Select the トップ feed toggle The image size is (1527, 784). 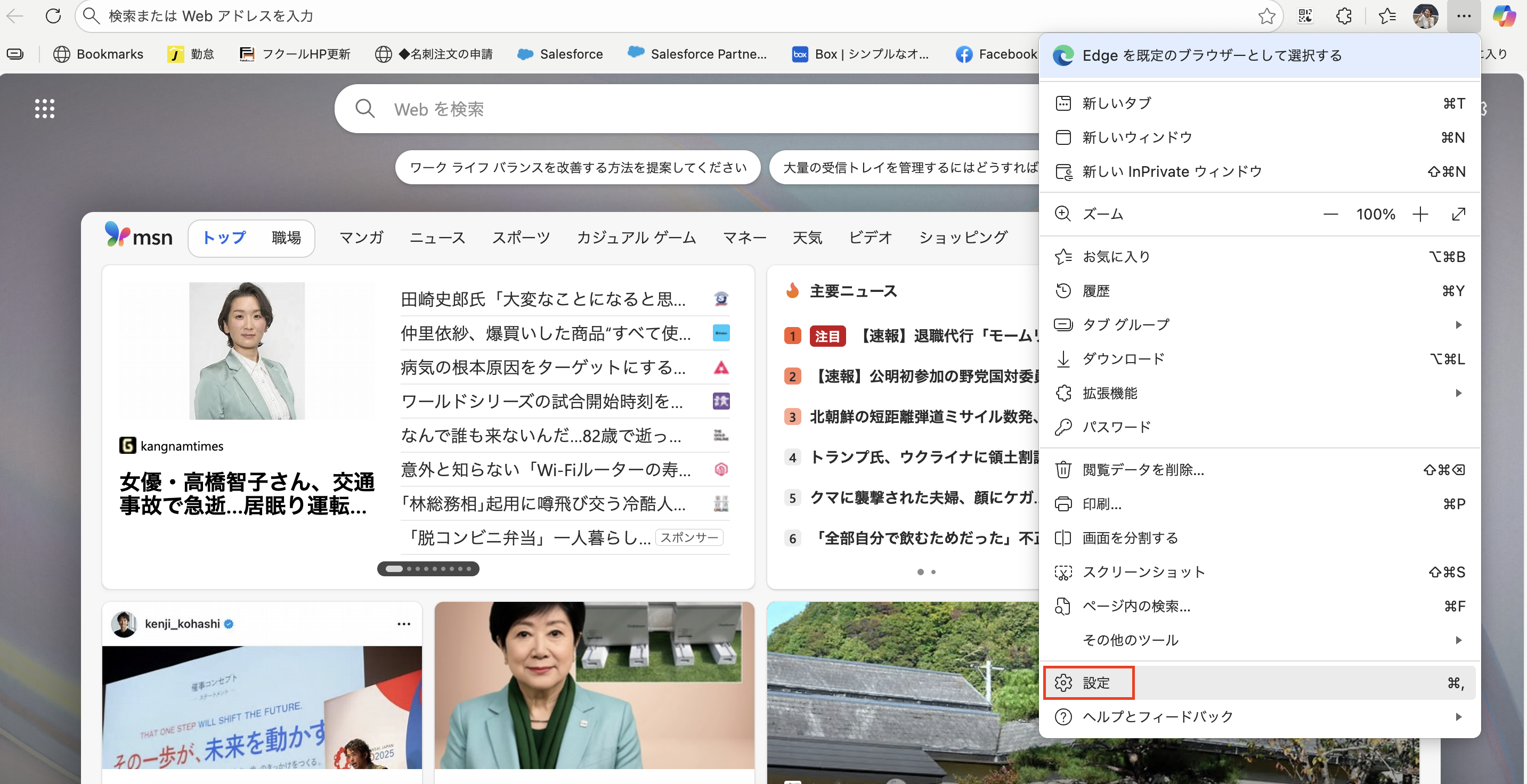point(224,238)
